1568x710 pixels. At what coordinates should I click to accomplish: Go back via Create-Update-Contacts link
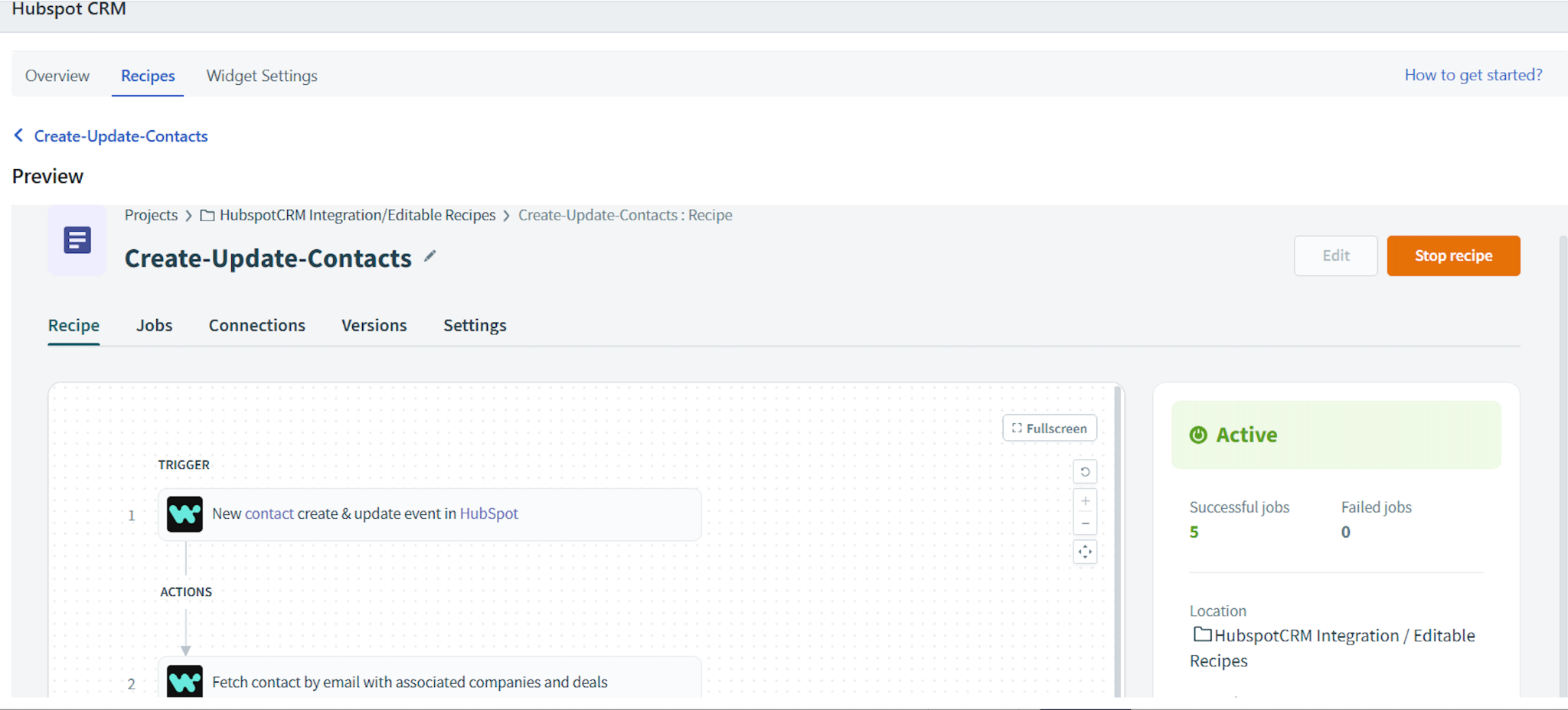pyautogui.click(x=121, y=136)
